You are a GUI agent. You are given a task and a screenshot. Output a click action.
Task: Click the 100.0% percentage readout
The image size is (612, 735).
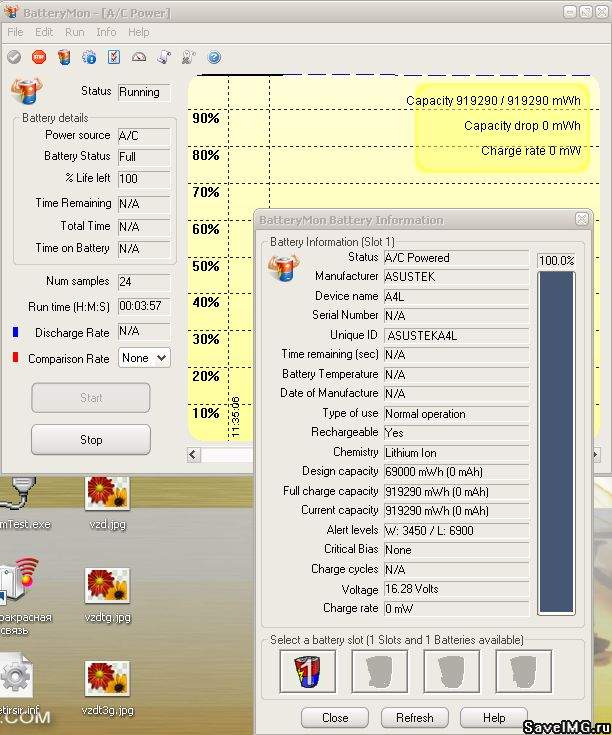pos(556,261)
